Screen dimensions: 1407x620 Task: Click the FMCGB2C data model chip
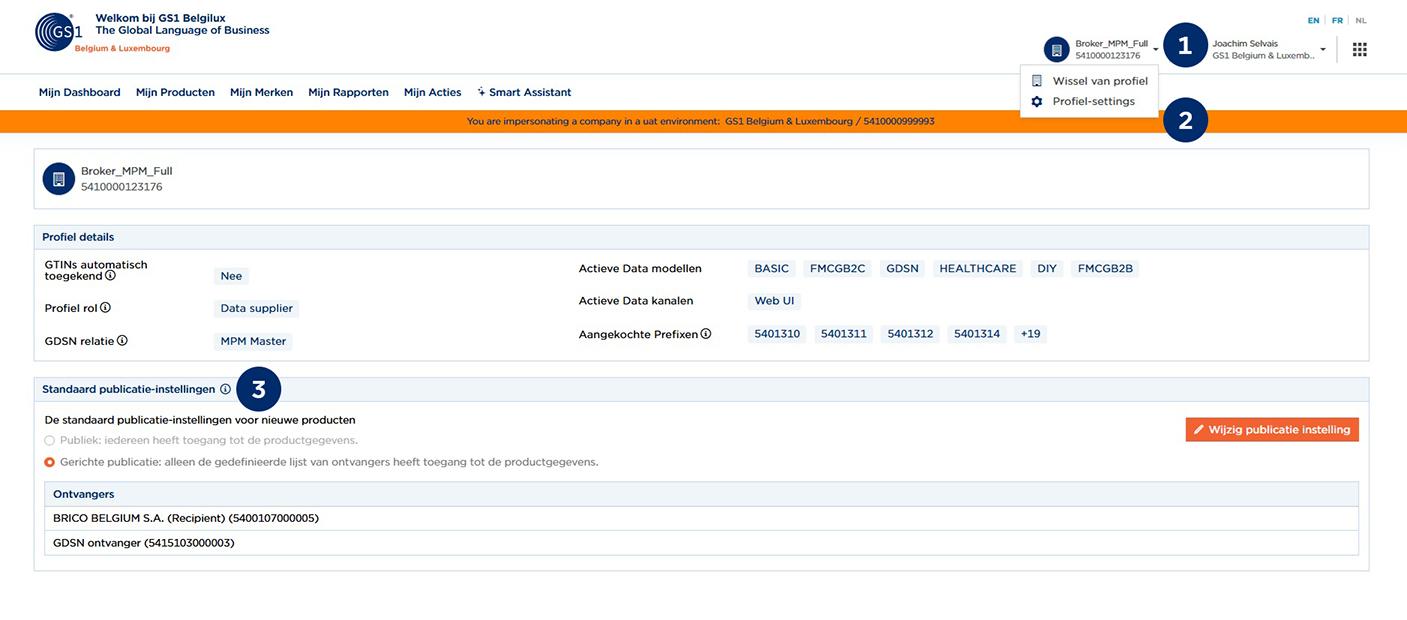pos(838,269)
